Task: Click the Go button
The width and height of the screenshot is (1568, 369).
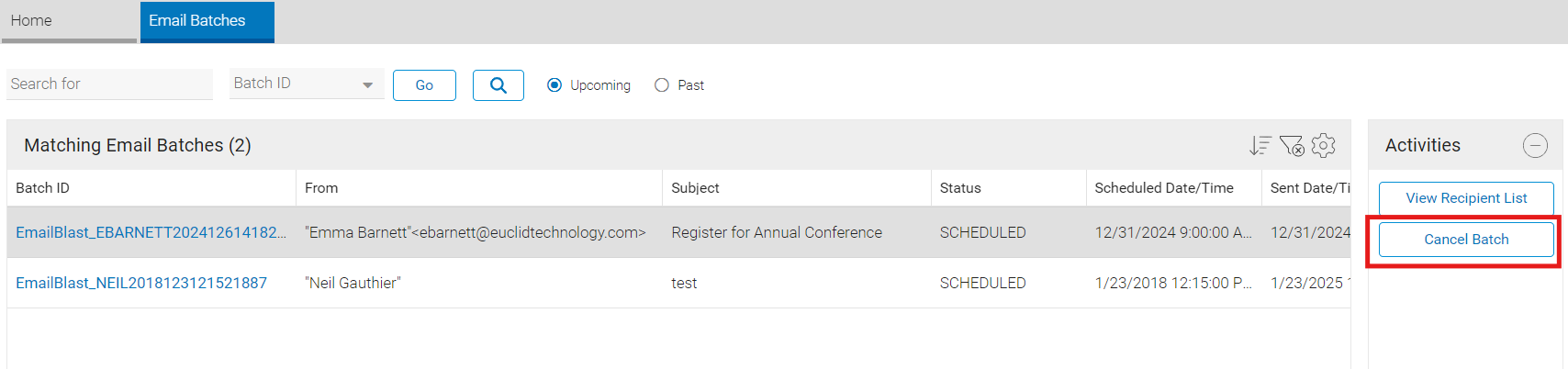Action: [x=424, y=85]
